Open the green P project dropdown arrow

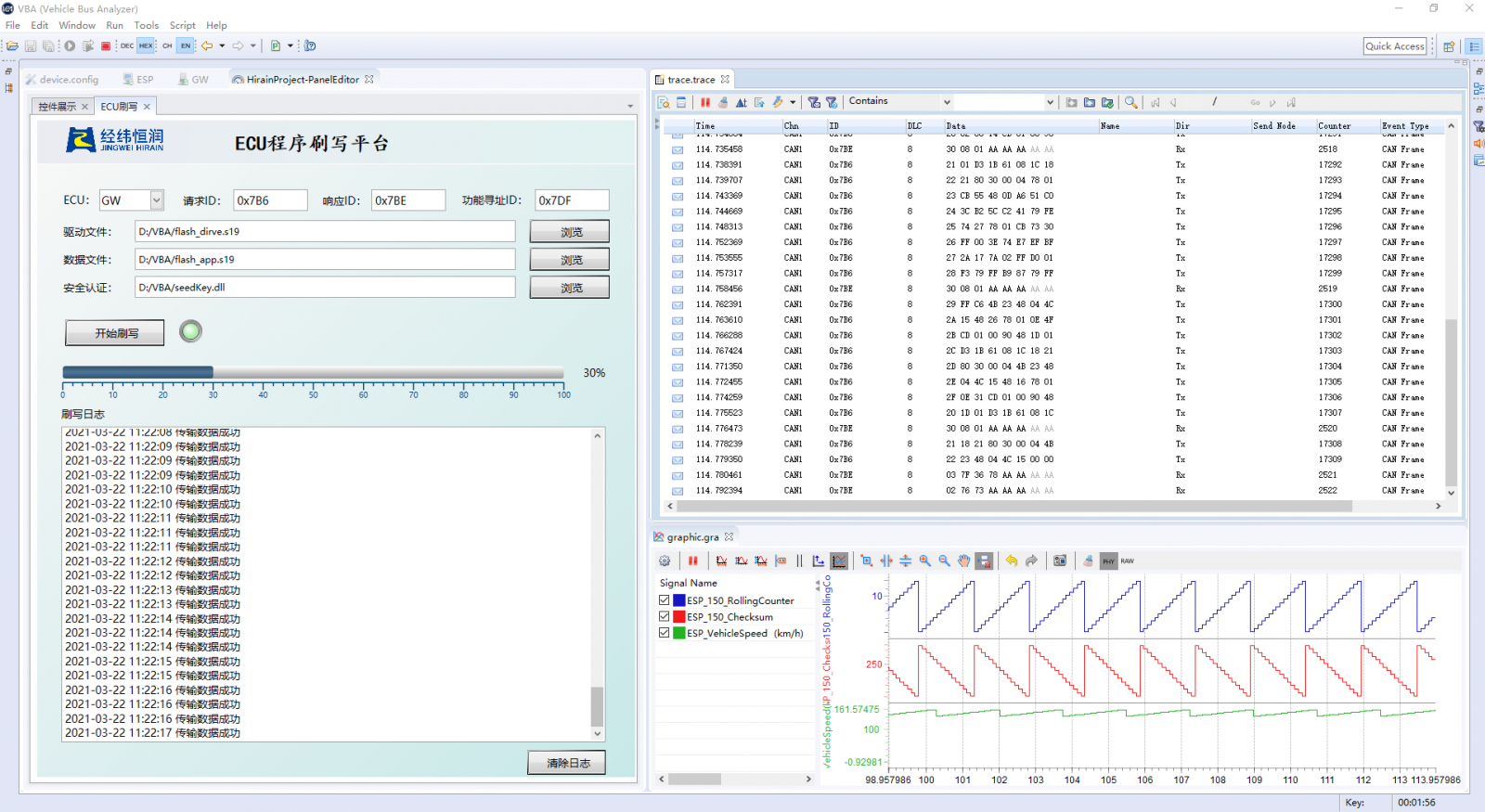(290, 45)
